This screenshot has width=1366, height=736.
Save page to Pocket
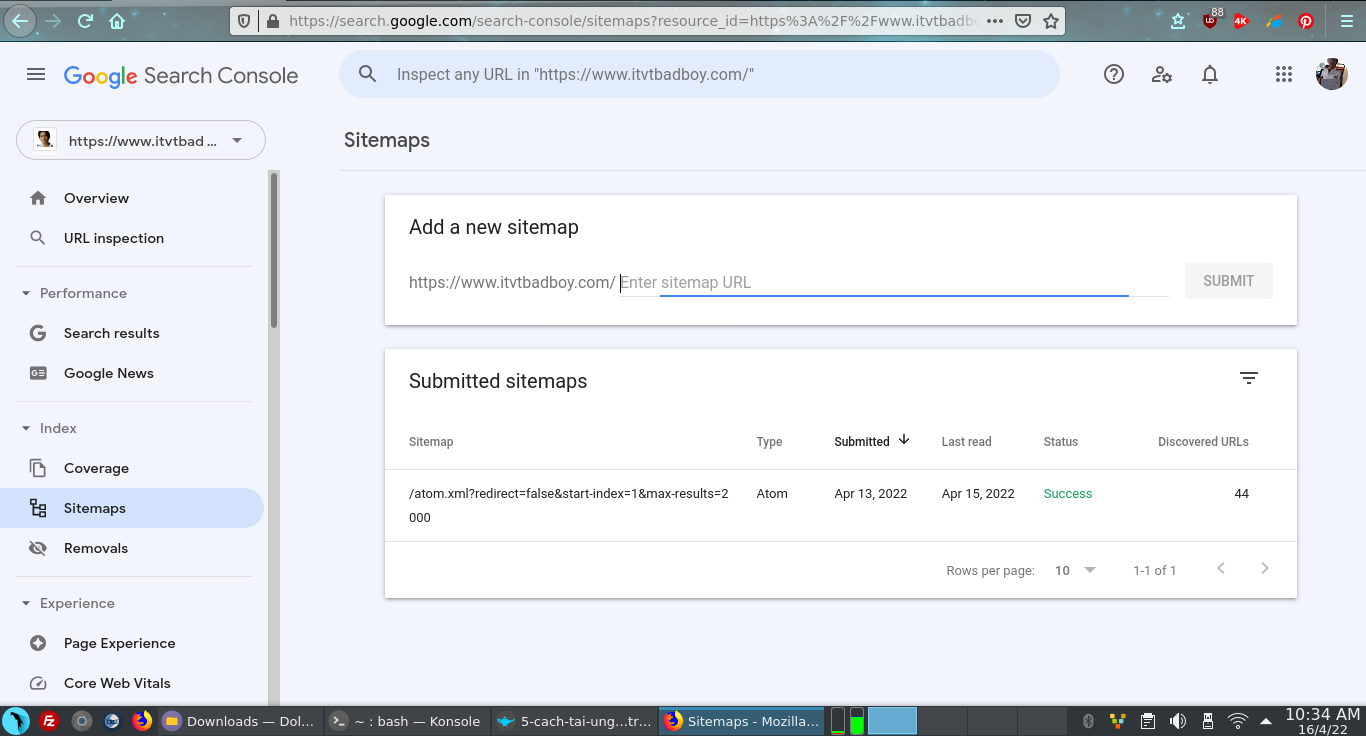click(1023, 20)
